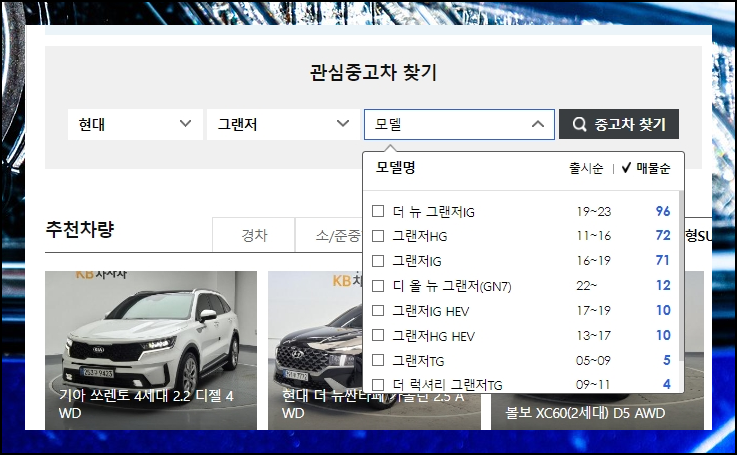Click listing count 96 for 더 뉴 그랜저IG

(x=663, y=211)
